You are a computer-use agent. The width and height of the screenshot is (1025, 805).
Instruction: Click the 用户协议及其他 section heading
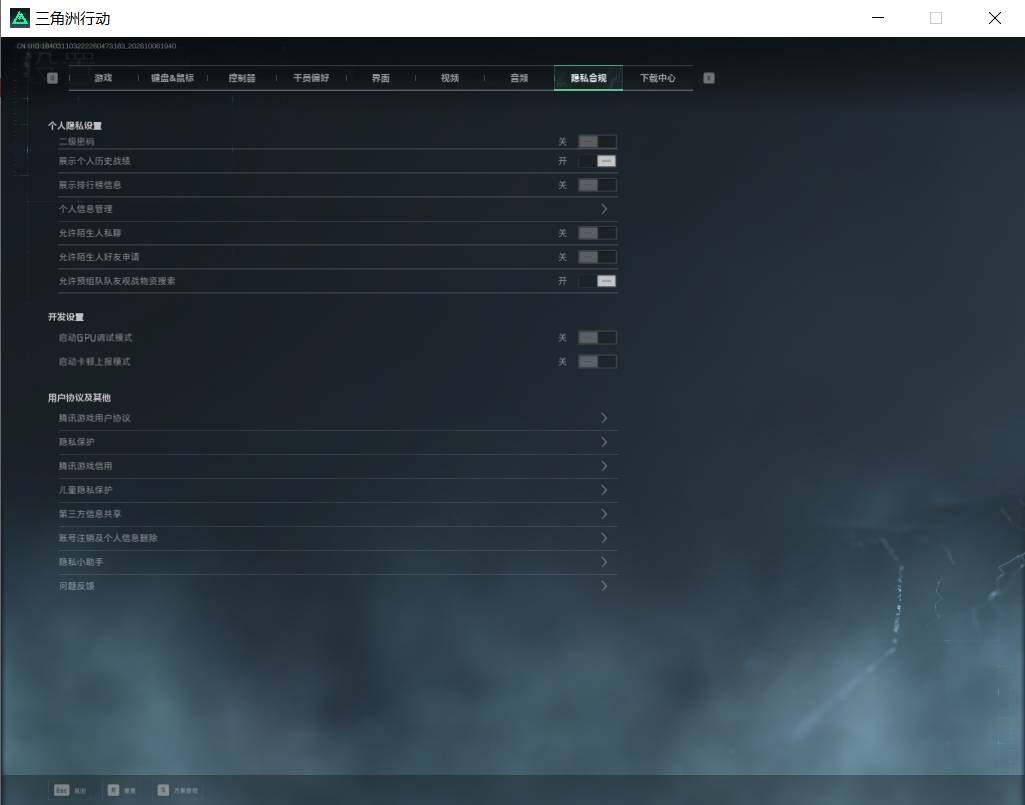tap(79, 398)
